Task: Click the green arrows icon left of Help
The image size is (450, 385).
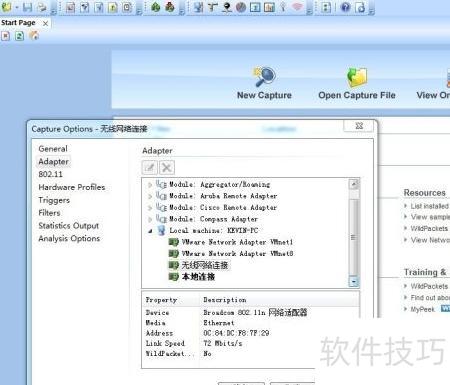Action: click(326, 7)
